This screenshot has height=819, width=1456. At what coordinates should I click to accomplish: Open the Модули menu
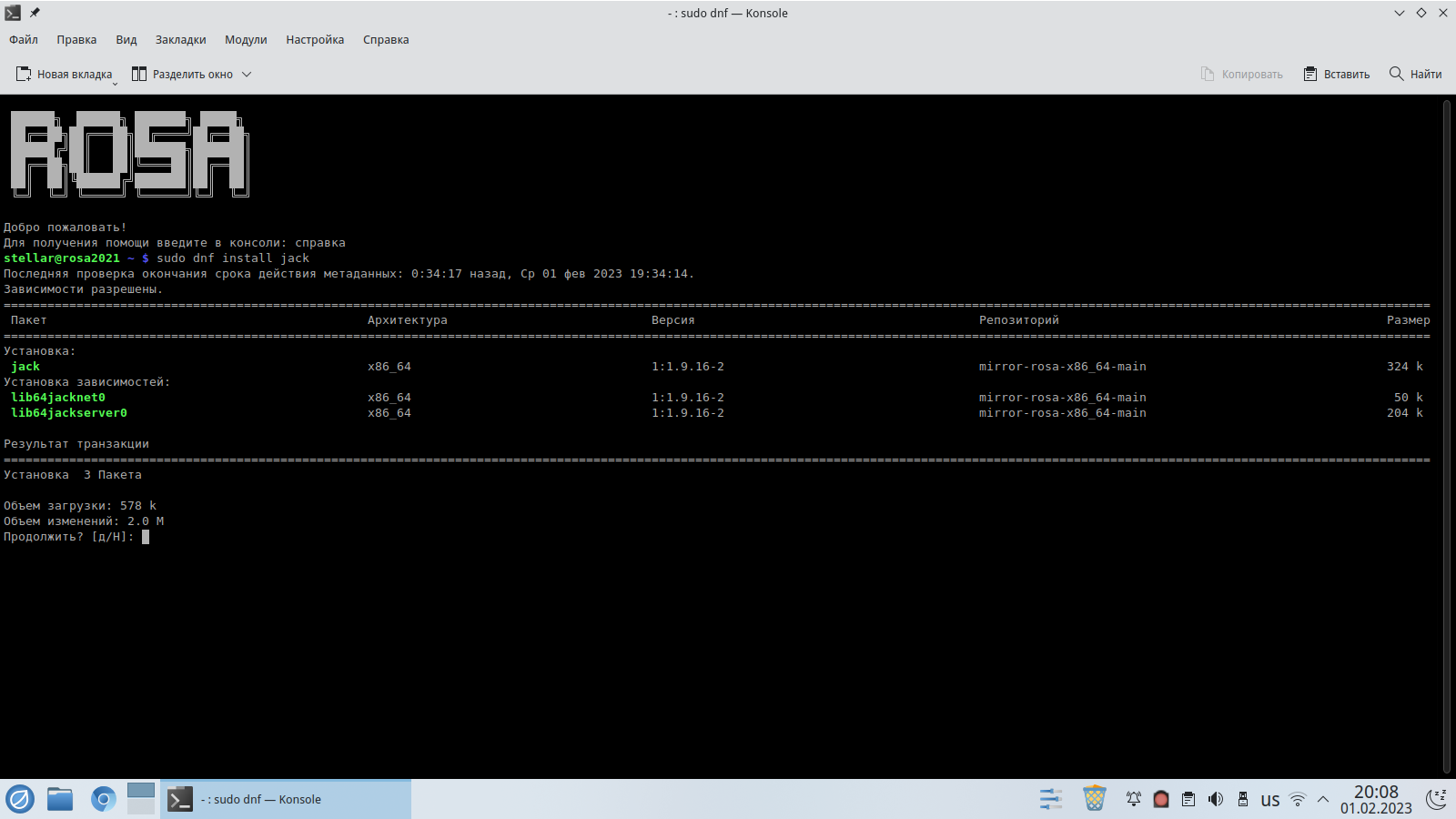pos(246,39)
